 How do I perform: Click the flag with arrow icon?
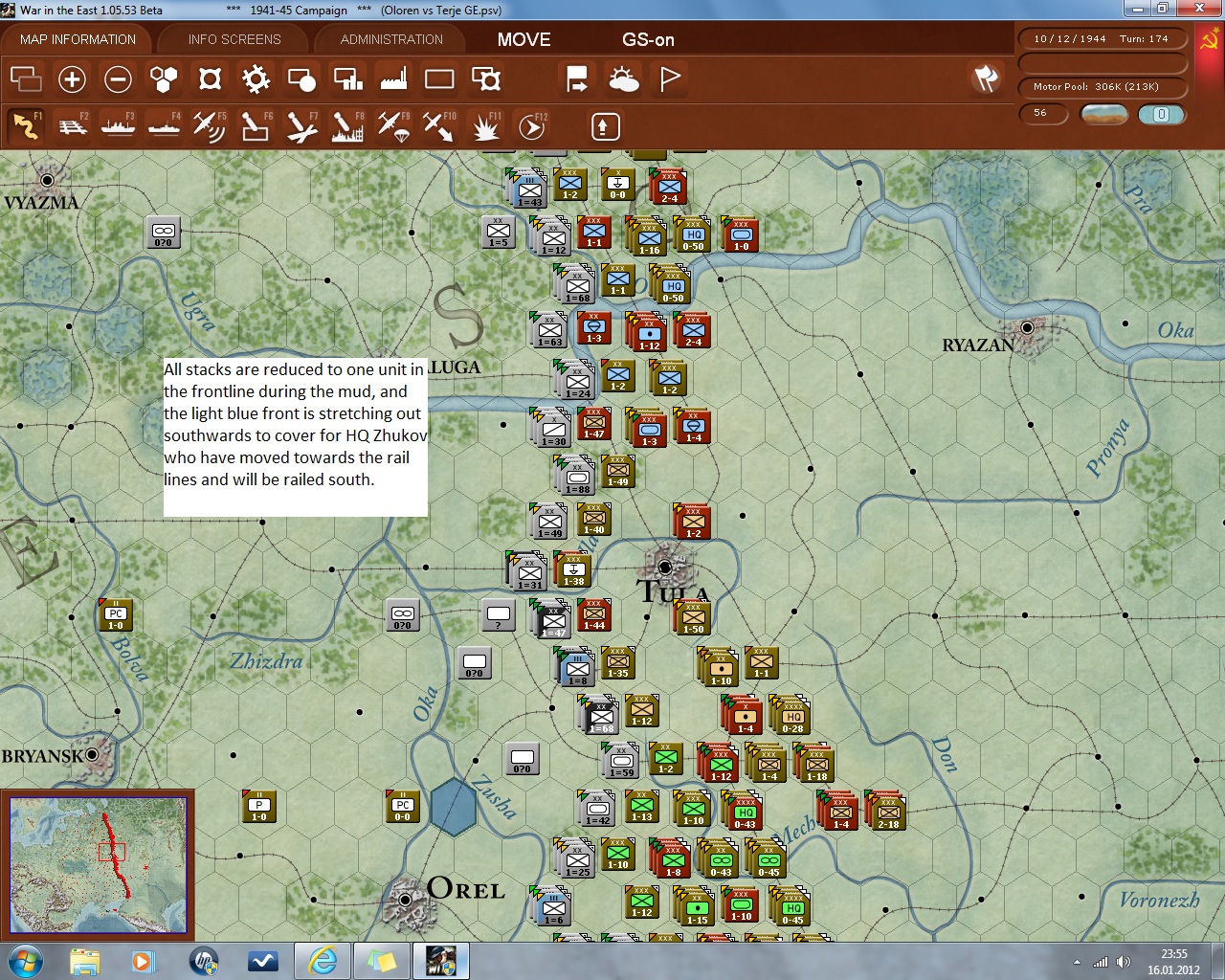pyautogui.click(x=577, y=78)
